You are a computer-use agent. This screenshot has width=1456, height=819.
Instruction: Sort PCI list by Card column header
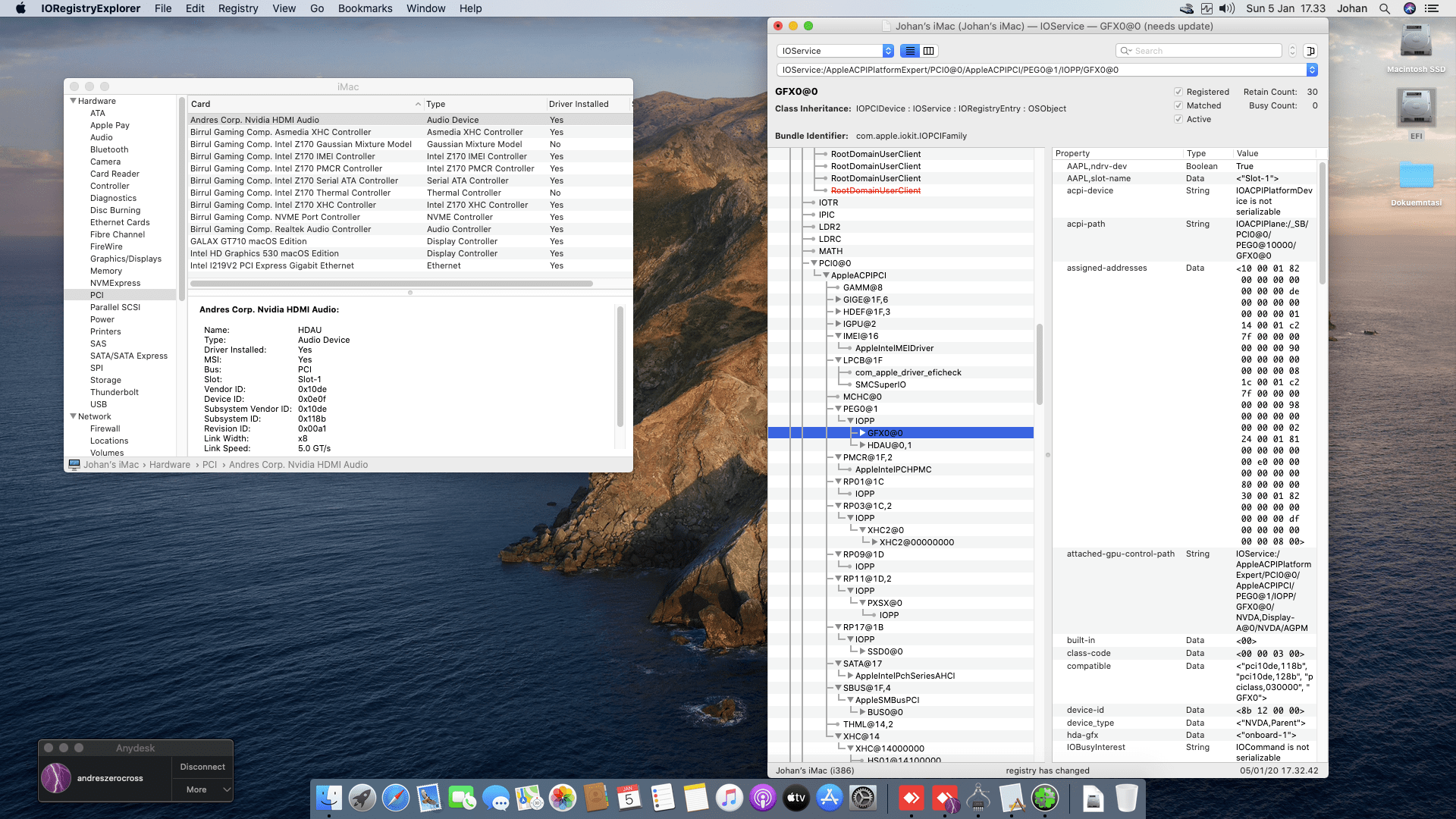pos(306,104)
